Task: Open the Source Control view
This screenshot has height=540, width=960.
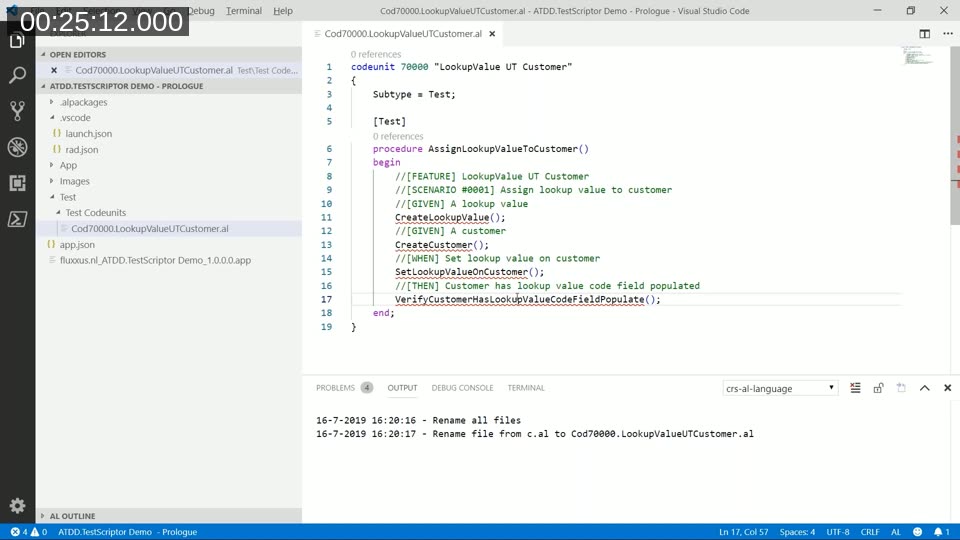Action: click(x=17, y=111)
